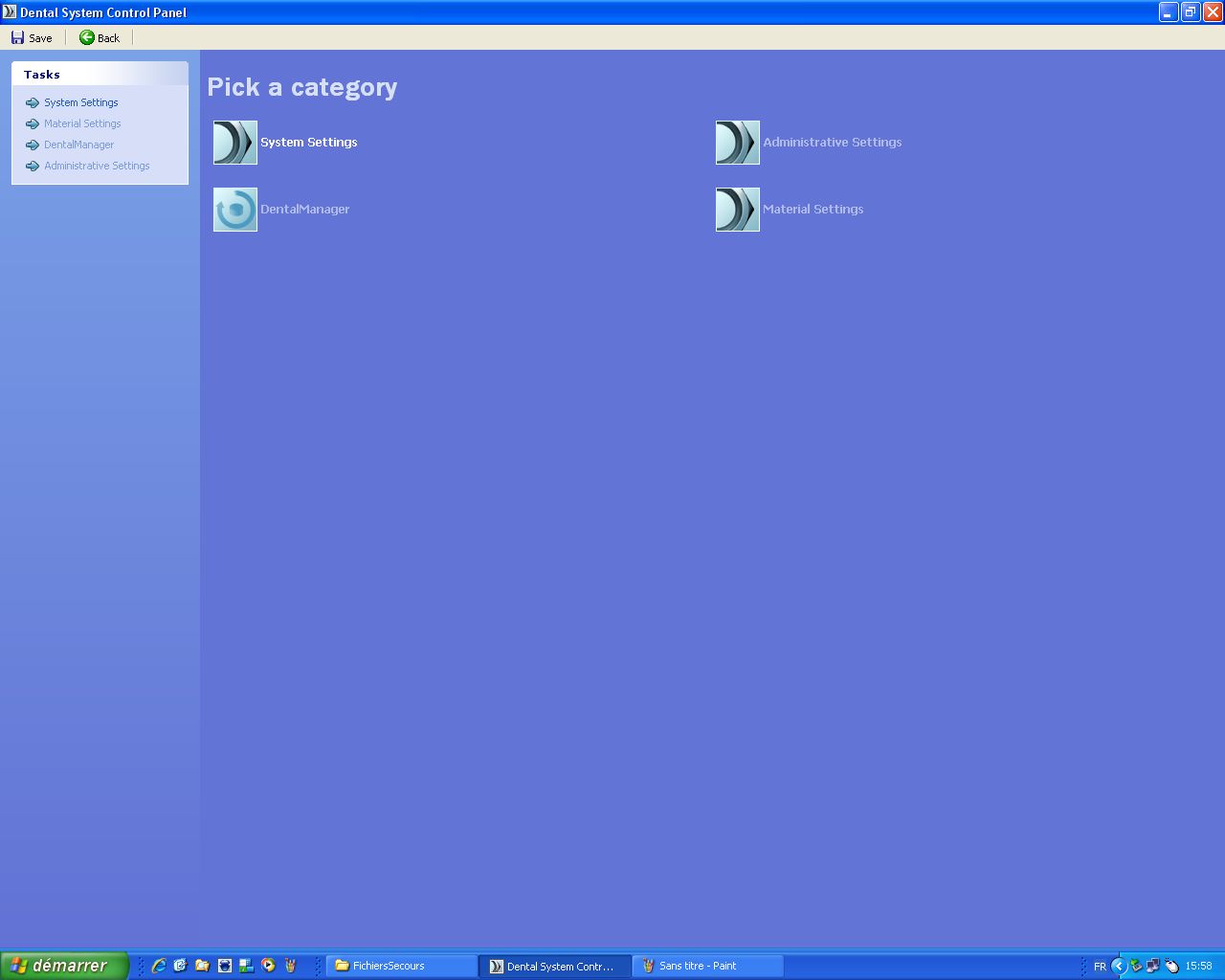Open the démarrer Start menu
This screenshot has height=980, width=1225.
coord(64,966)
